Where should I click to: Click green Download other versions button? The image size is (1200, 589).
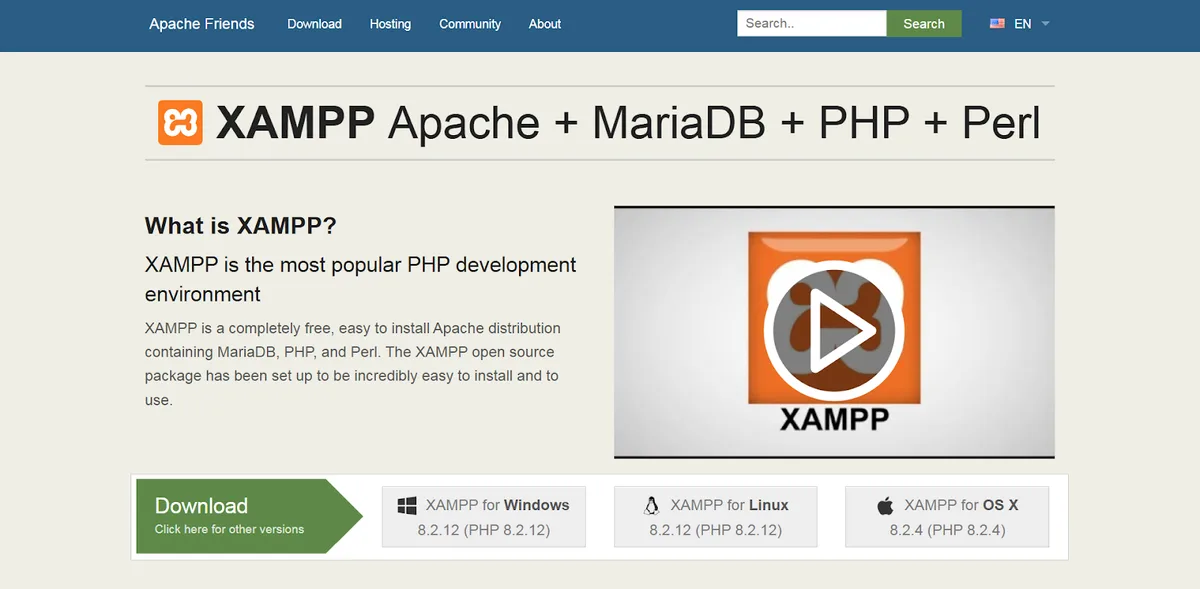click(x=248, y=516)
